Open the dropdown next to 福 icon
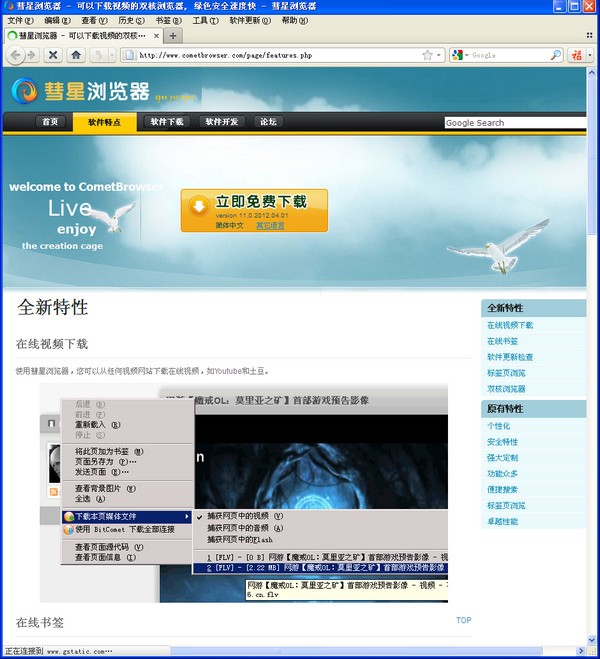Viewport: 600px width, 659px height. (x=590, y=55)
